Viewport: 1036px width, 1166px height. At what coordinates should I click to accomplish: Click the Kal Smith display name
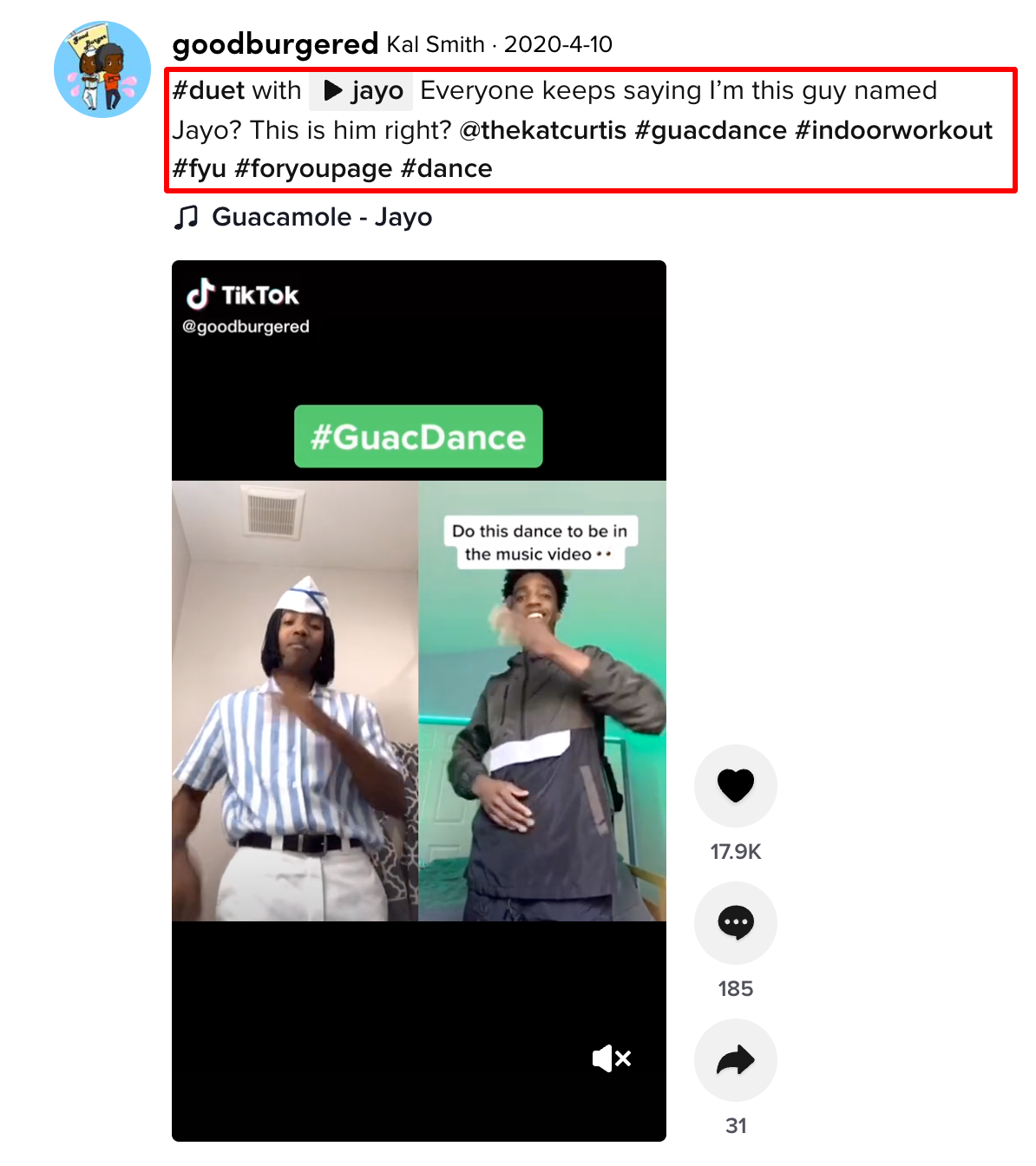pos(436,44)
